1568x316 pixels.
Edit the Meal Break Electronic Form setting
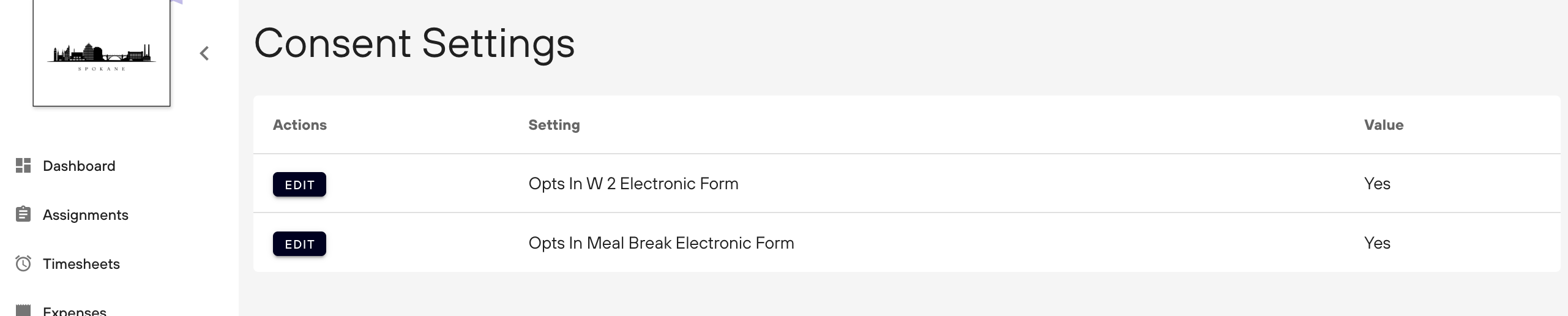click(299, 244)
